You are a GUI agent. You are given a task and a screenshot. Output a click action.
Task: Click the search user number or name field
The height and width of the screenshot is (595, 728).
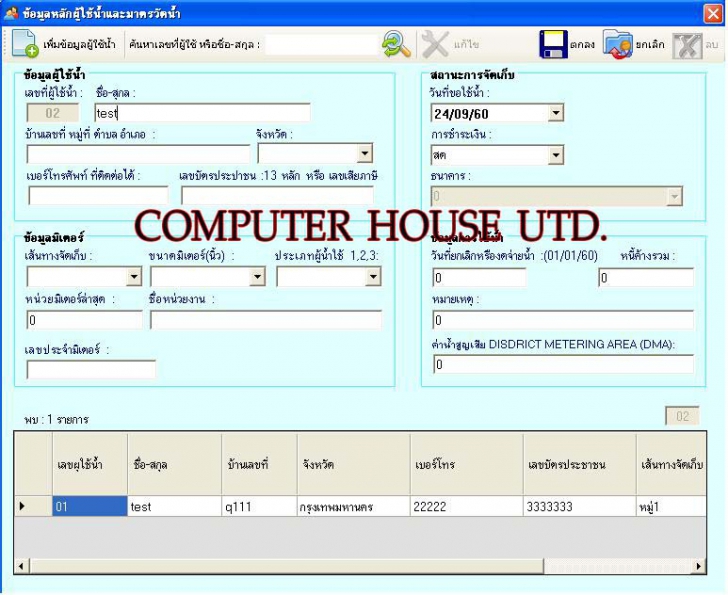click(321, 45)
